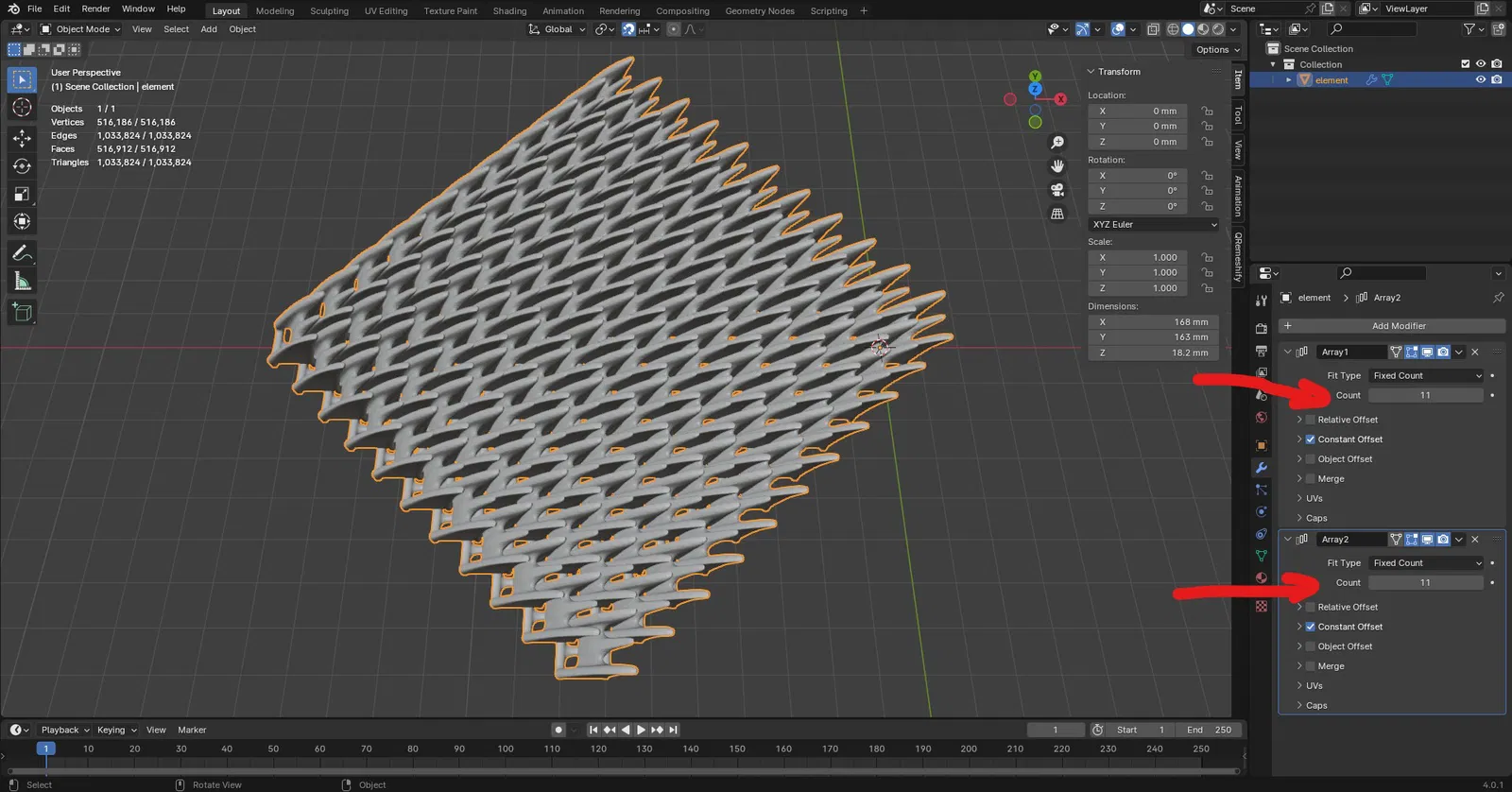Activate the Annotate pencil tool
The height and width of the screenshot is (792, 1512).
(22, 253)
